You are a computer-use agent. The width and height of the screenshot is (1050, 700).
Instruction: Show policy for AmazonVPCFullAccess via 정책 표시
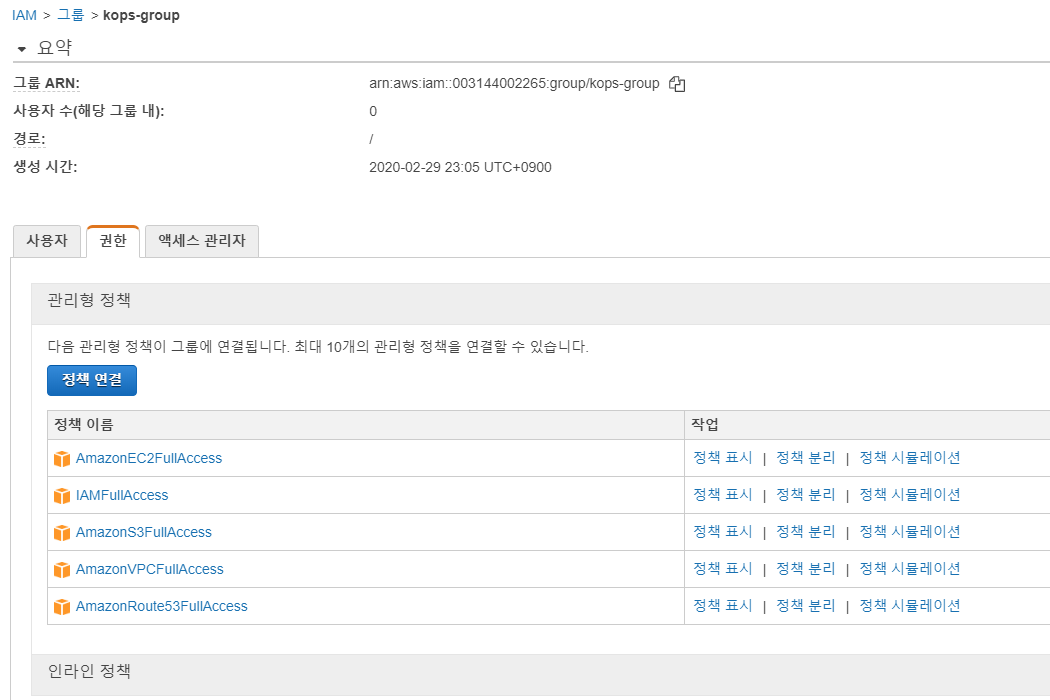[723, 568]
